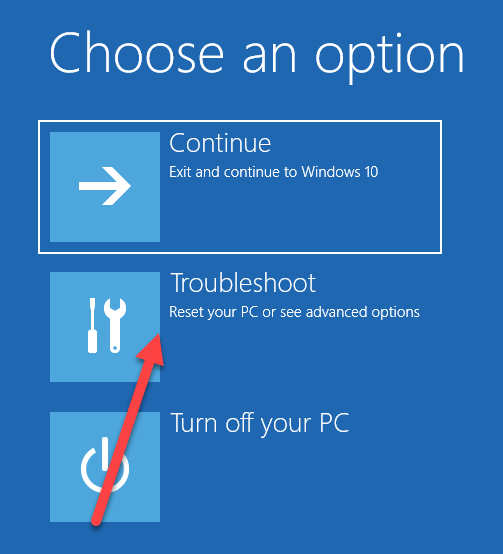Click 'Reset your PC or see advanced options'
This screenshot has height=554, width=503.
coord(294,312)
